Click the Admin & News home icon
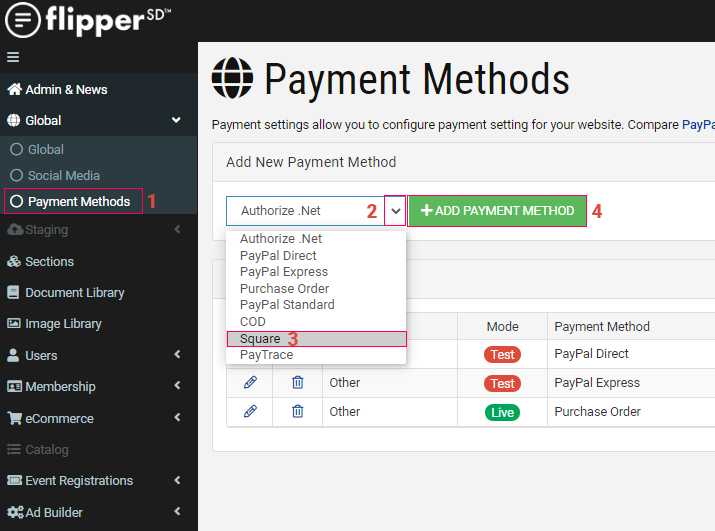Screen dimensions: 715x531 point(14,89)
